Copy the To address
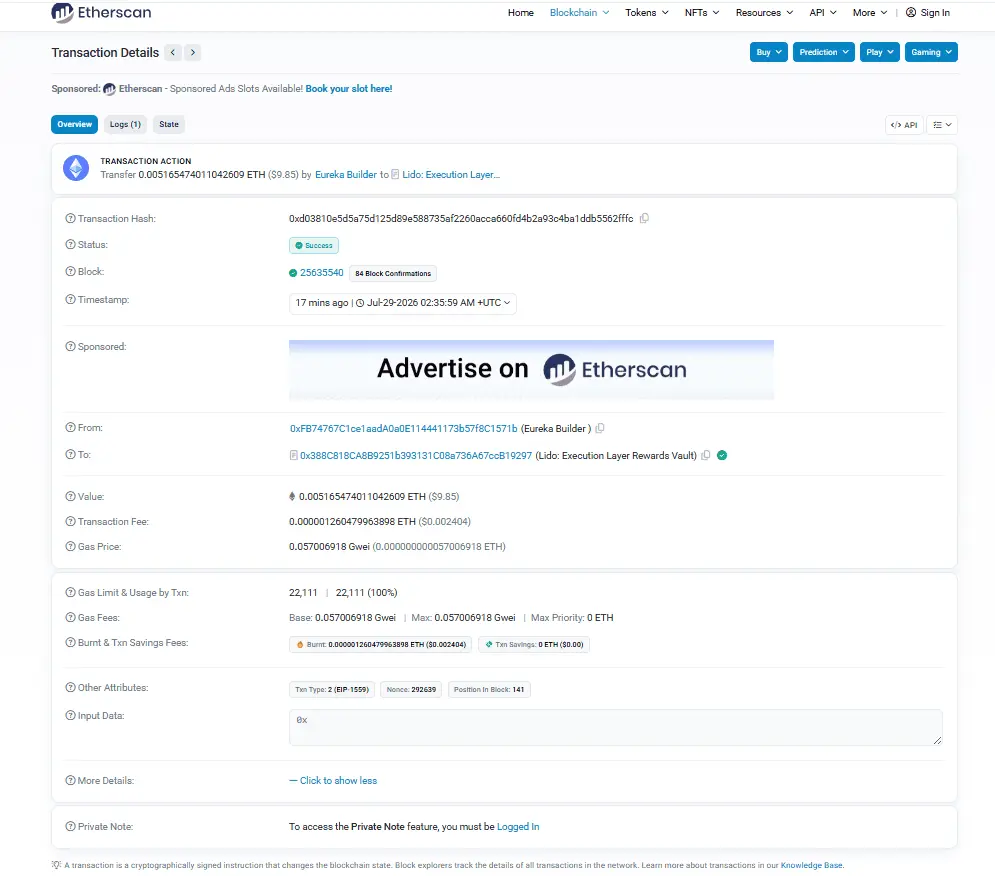 pyautogui.click(x=705, y=456)
